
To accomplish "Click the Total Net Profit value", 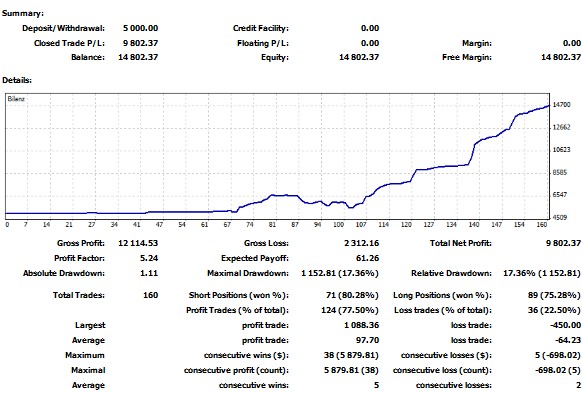I will 563,243.
